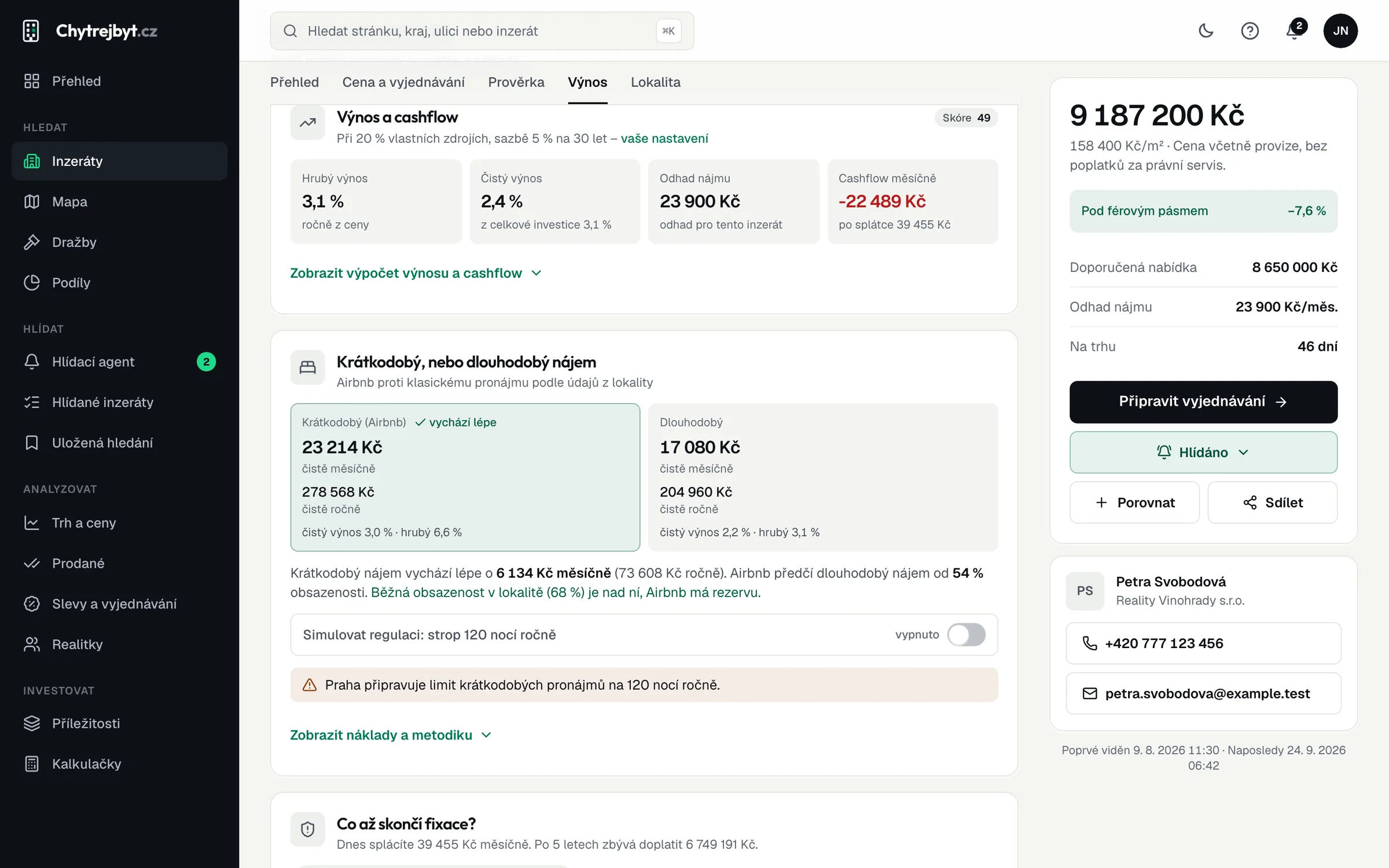Image resolution: width=1389 pixels, height=868 pixels.
Task: Switch to Lokalita tab
Action: [x=655, y=82]
